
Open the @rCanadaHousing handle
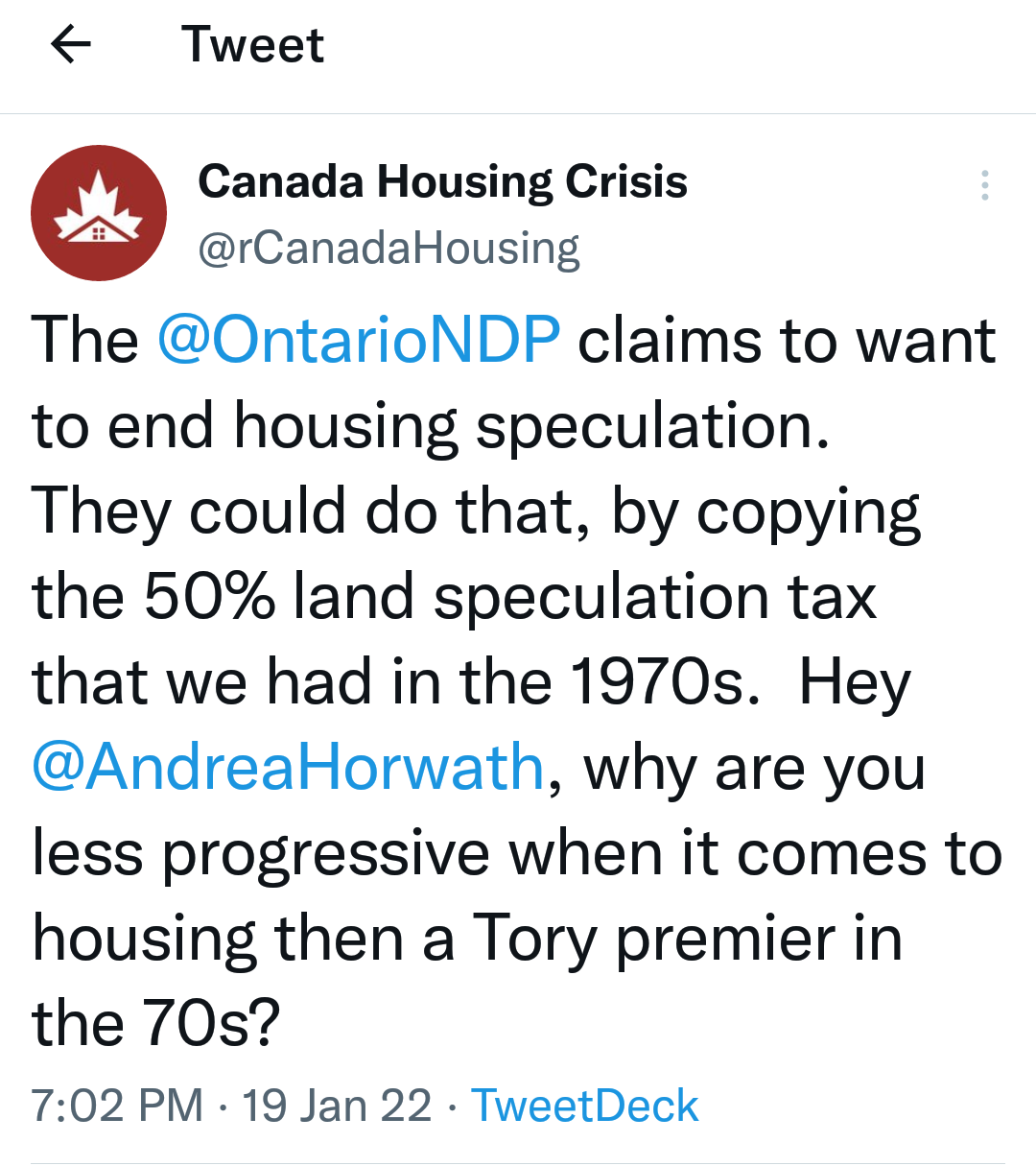pyautogui.click(x=388, y=248)
